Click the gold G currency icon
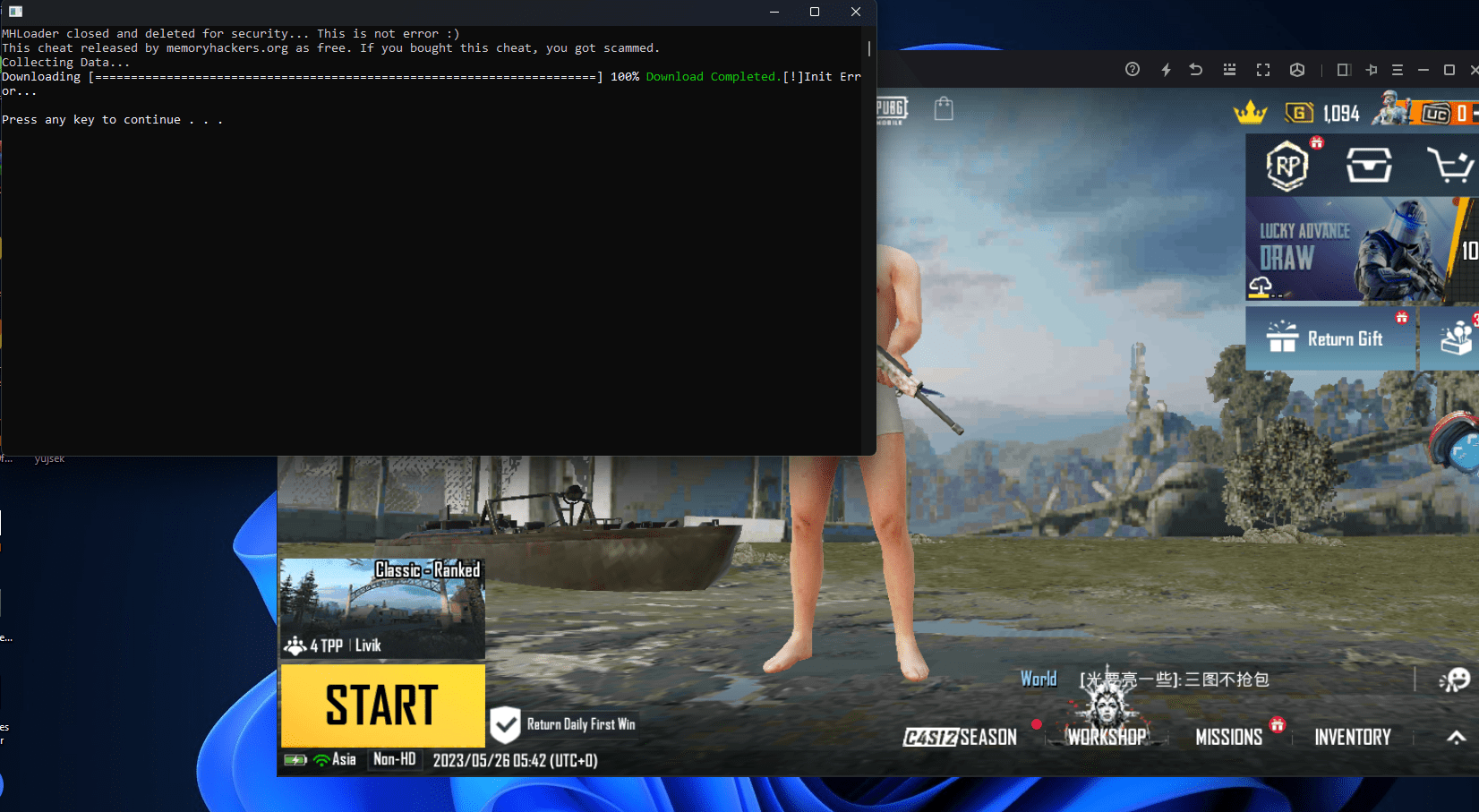The height and width of the screenshot is (812, 1479). (1299, 113)
